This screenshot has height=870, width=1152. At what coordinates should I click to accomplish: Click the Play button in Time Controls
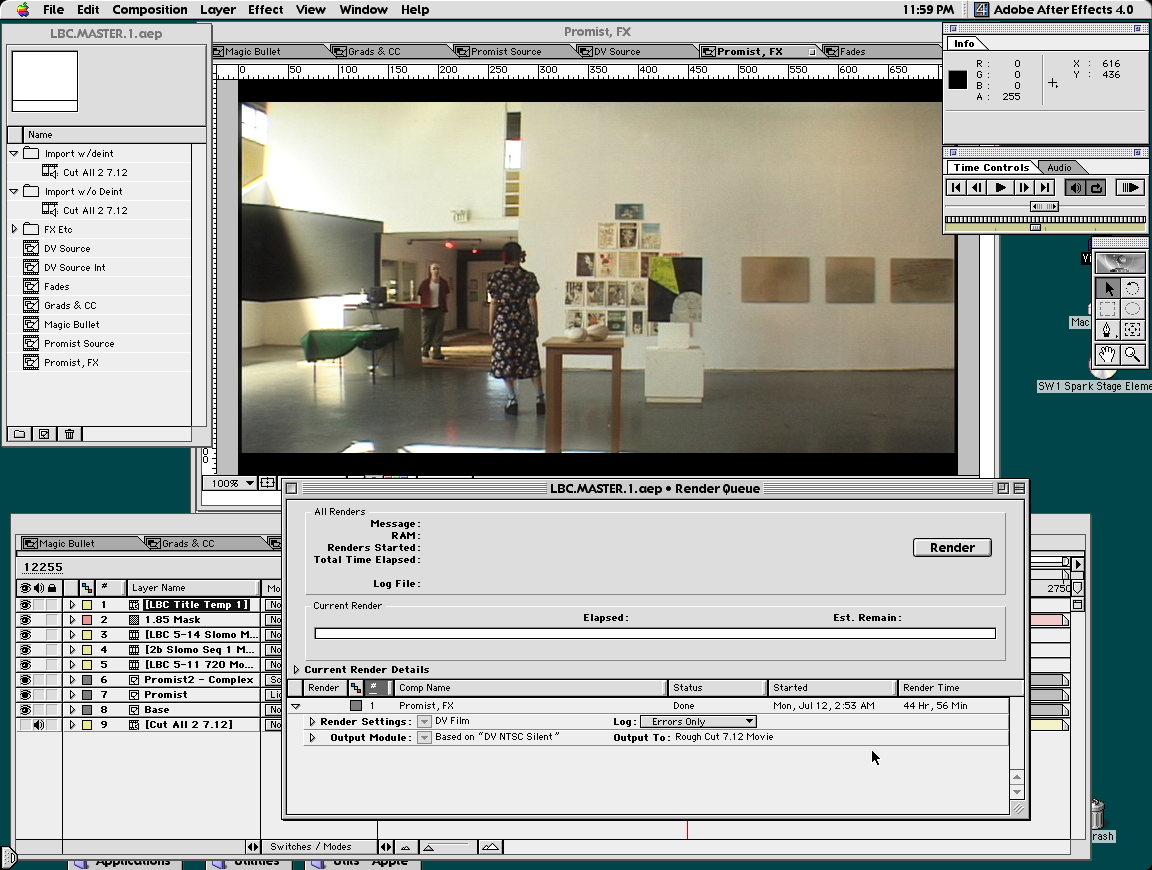[x=1000, y=187]
